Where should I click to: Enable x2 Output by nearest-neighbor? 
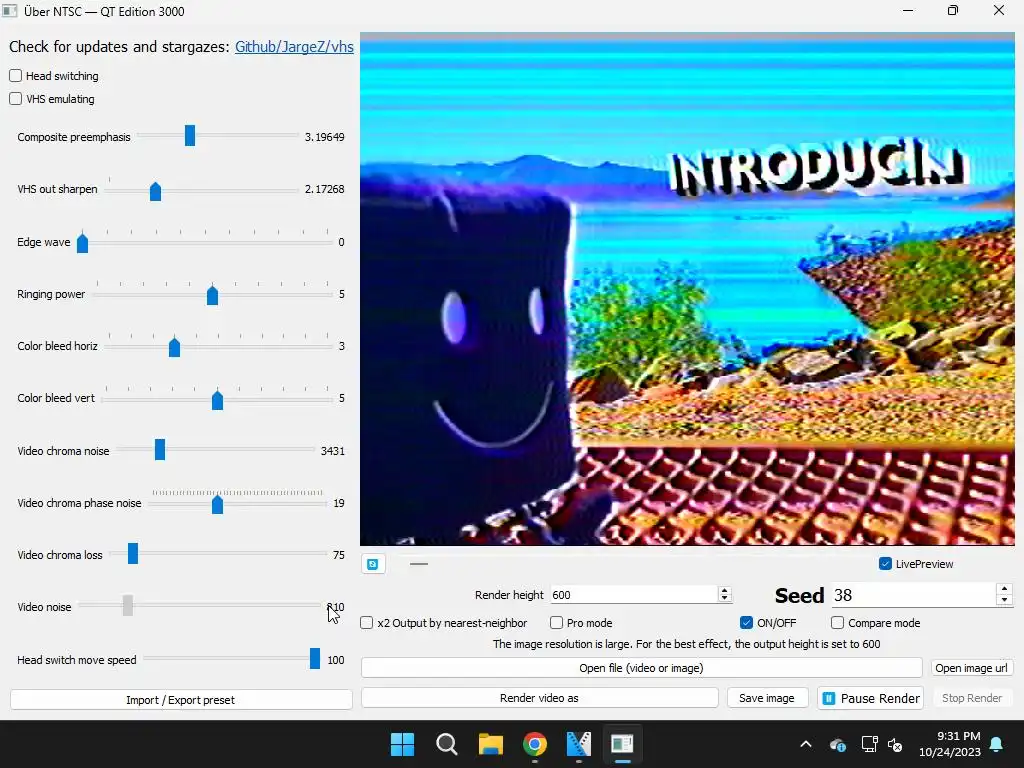coord(367,623)
